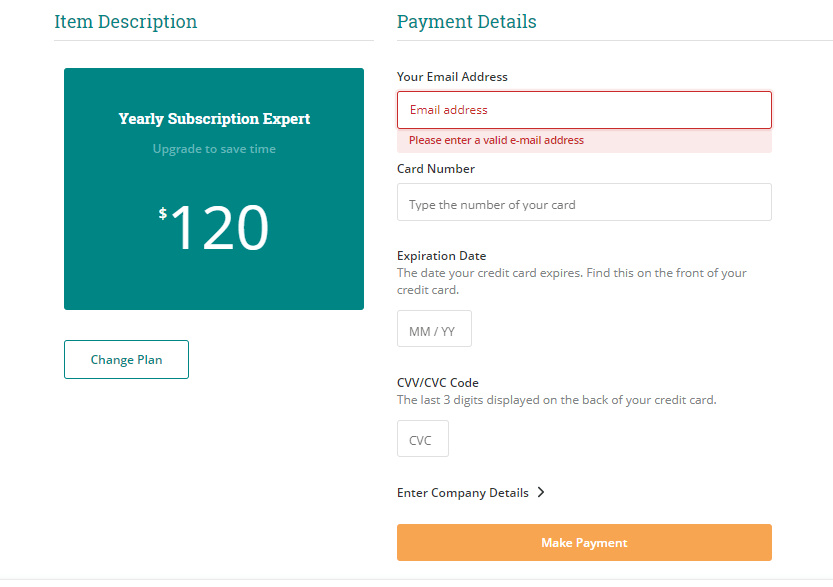This screenshot has width=833, height=587.
Task: Click the Payment Details heading
Action: (x=466, y=21)
